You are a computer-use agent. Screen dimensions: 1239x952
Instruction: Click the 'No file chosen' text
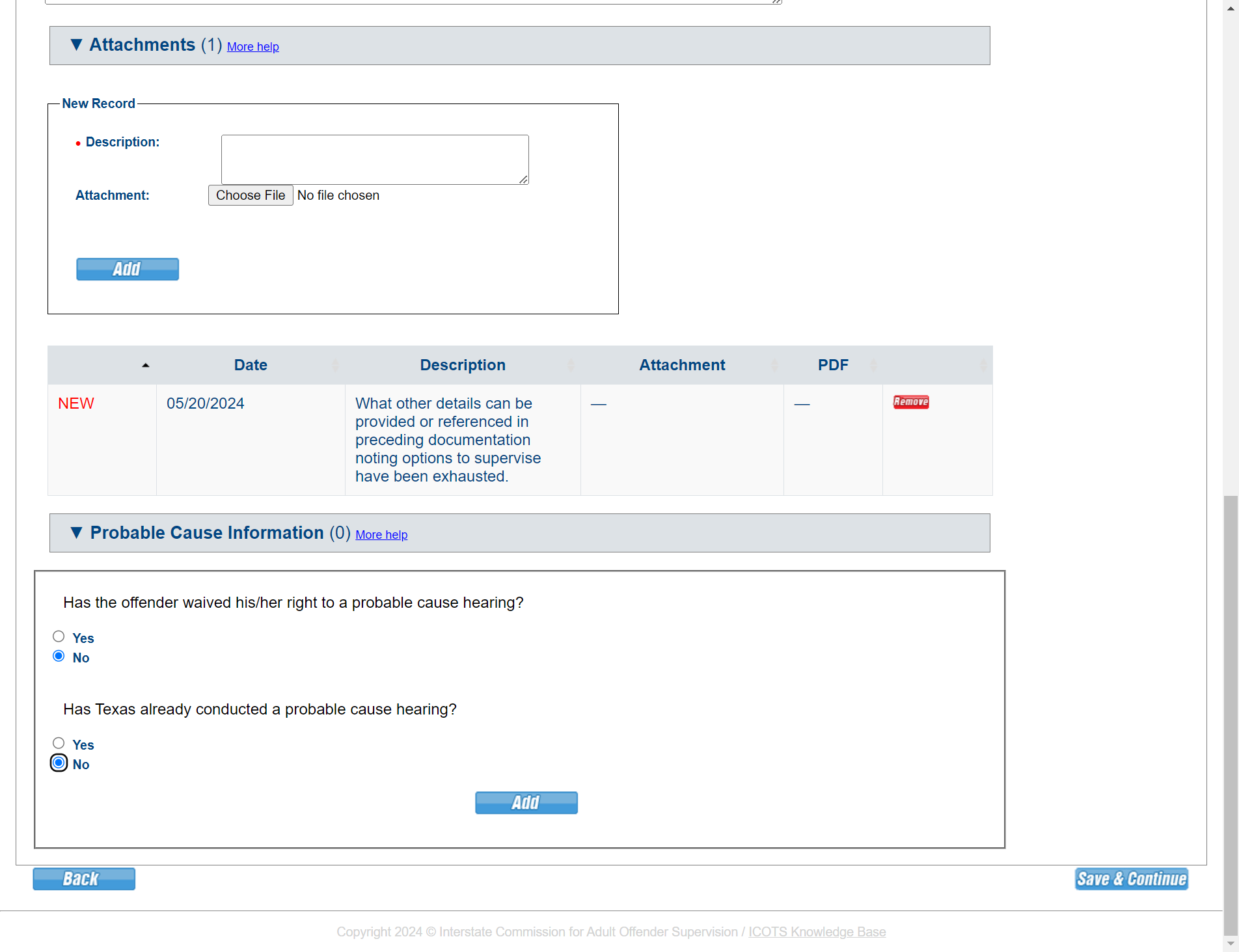pos(338,195)
